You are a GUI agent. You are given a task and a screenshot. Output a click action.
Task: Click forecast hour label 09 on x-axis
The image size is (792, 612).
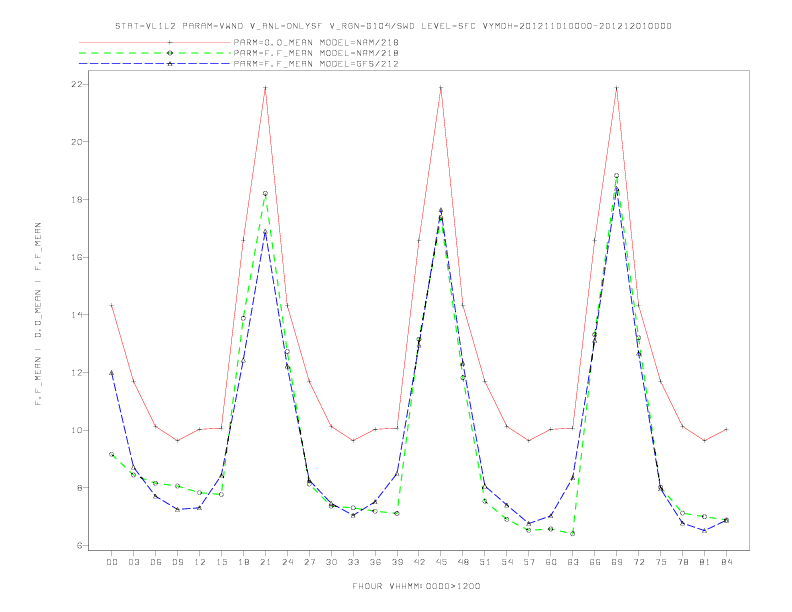(177, 562)
